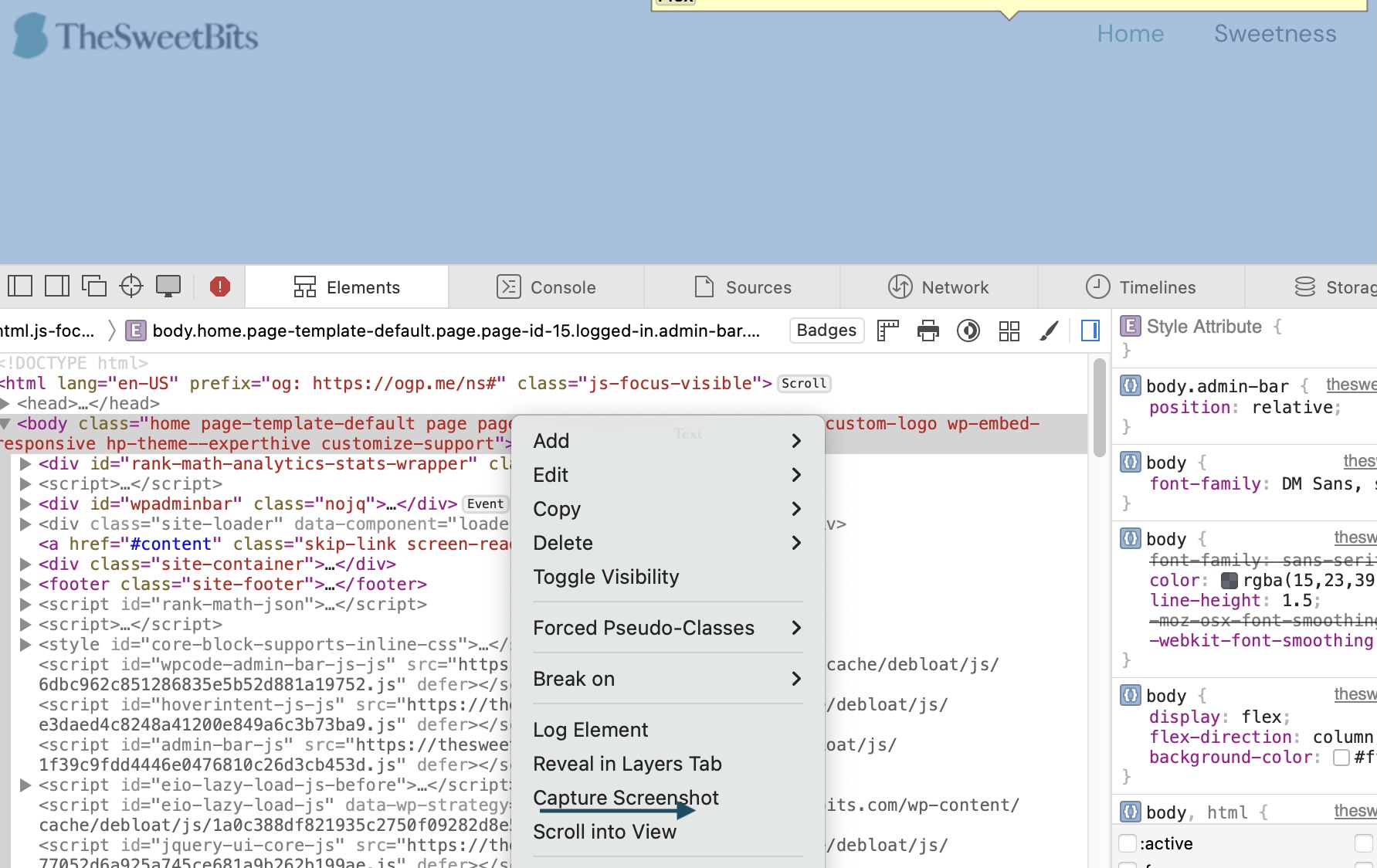The image size is (1377, 868).
Task: Choose Capture Screenshot from context menu
Action: [x=668, y=798]
